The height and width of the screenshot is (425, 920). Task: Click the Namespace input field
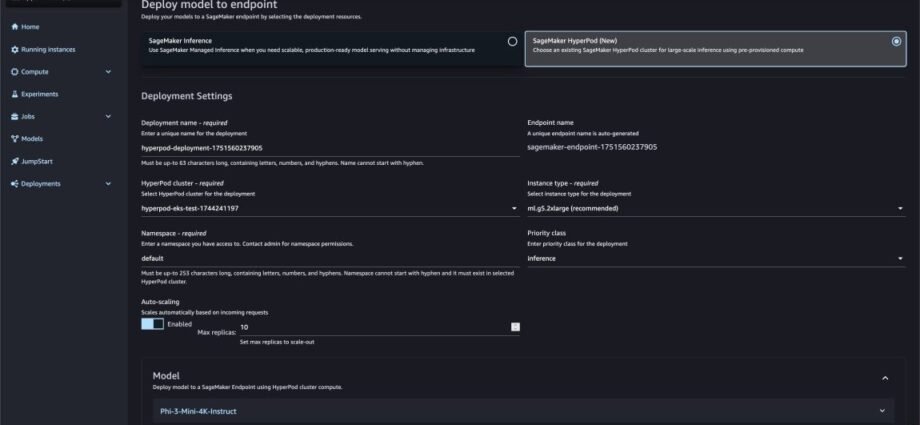[330, 258]
